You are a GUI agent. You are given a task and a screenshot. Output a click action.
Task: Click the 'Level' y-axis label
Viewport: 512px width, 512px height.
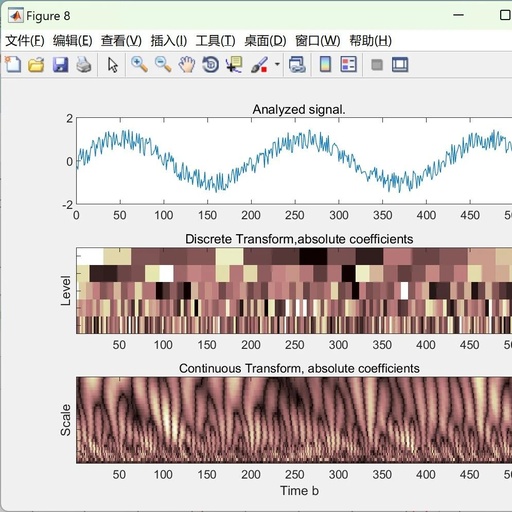pyautogui.click(x=66, y=291)
